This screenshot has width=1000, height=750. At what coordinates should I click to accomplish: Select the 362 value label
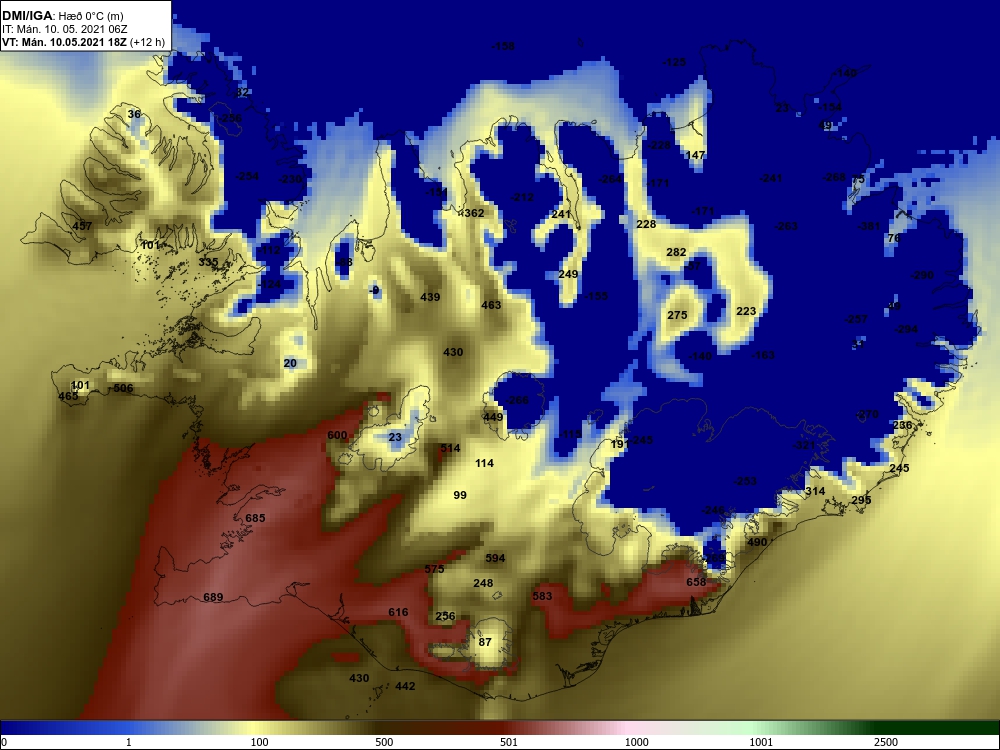click(474, 213)
